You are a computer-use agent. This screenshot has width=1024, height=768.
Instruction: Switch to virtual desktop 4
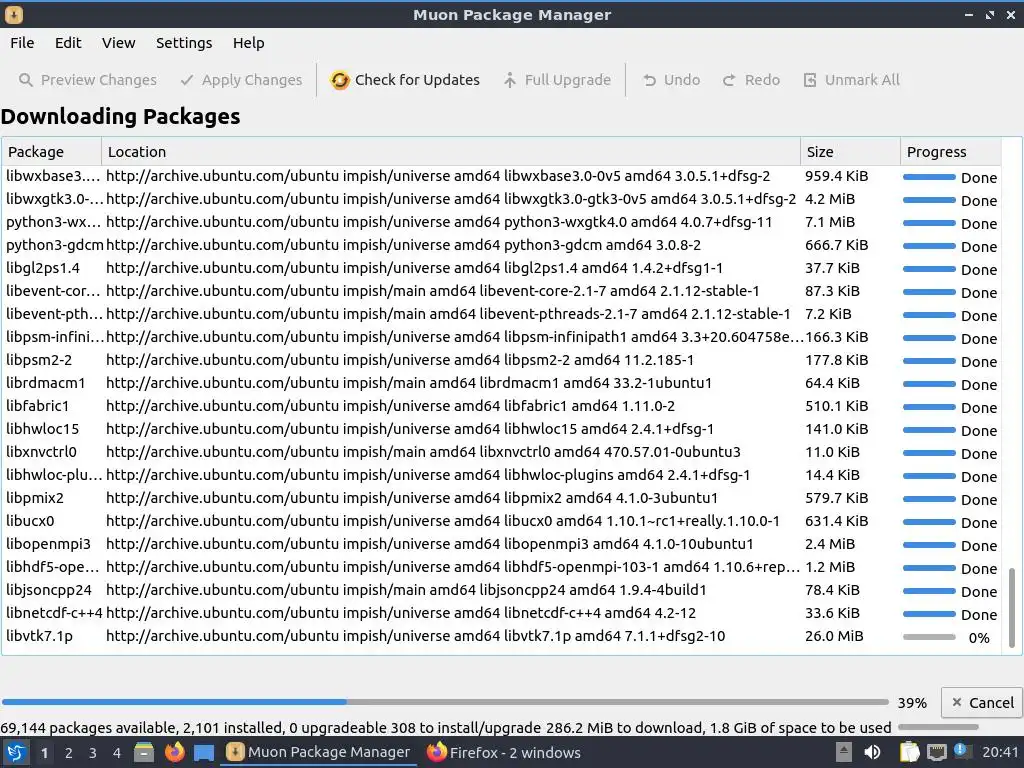pyautogui.click(x=117, y=753)
